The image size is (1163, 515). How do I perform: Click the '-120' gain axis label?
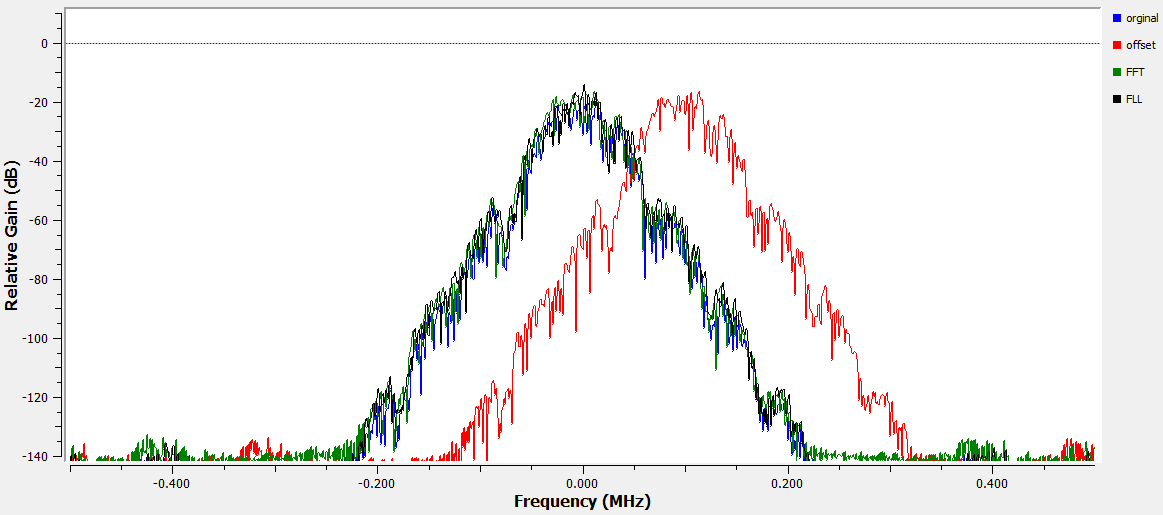36,398
